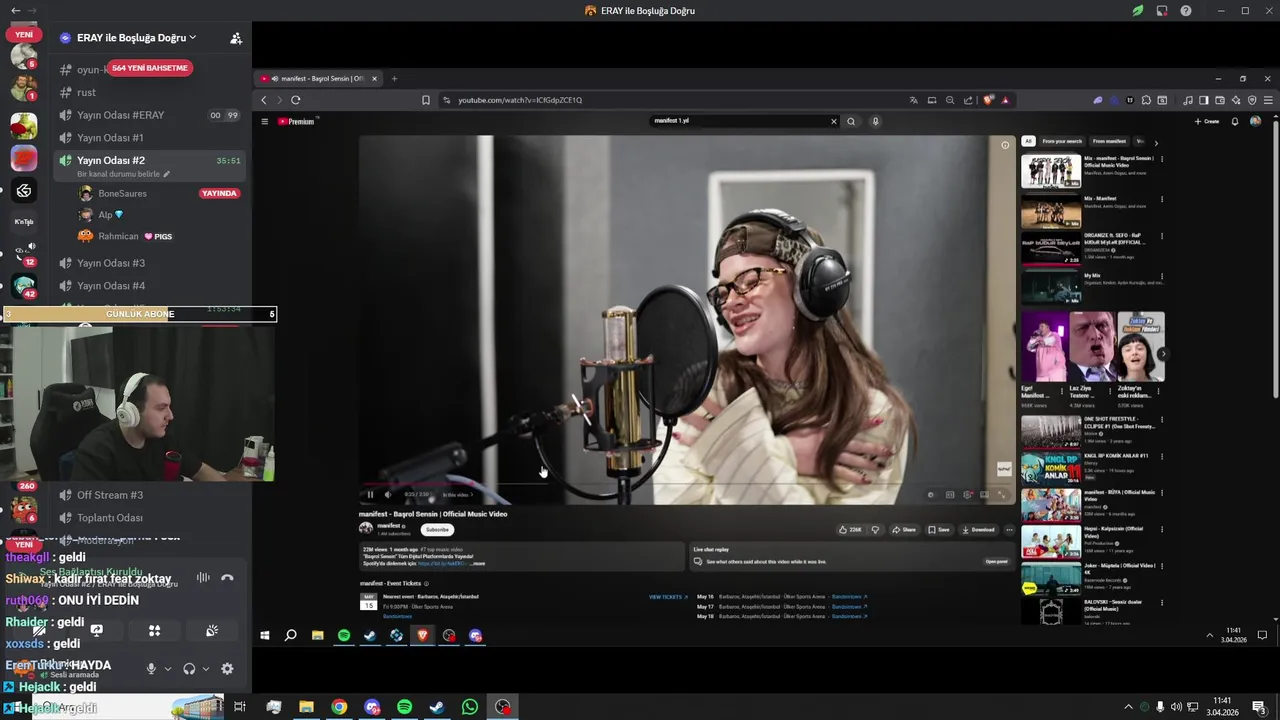Click the YouTube search magnifier button

(x=851, y=121)
